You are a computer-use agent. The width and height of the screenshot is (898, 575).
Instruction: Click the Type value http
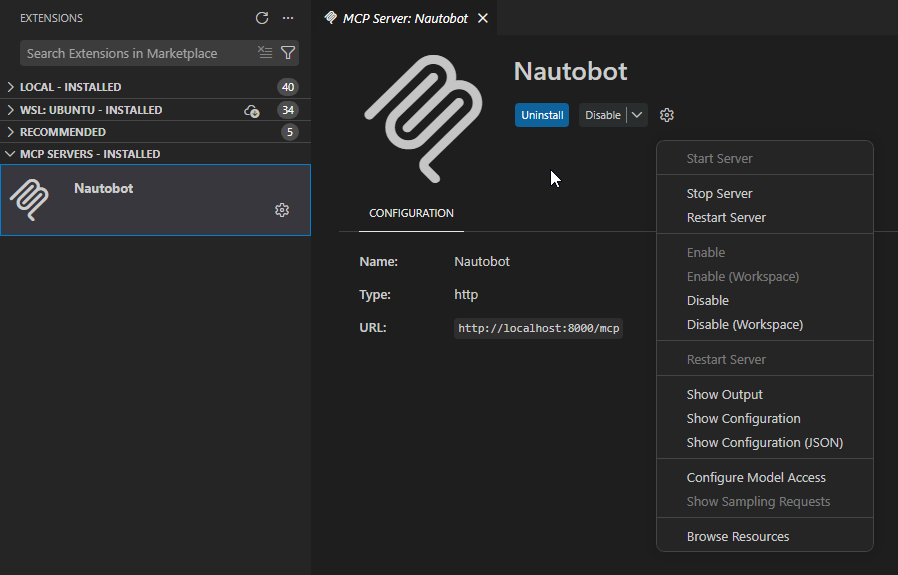[466, 294]
